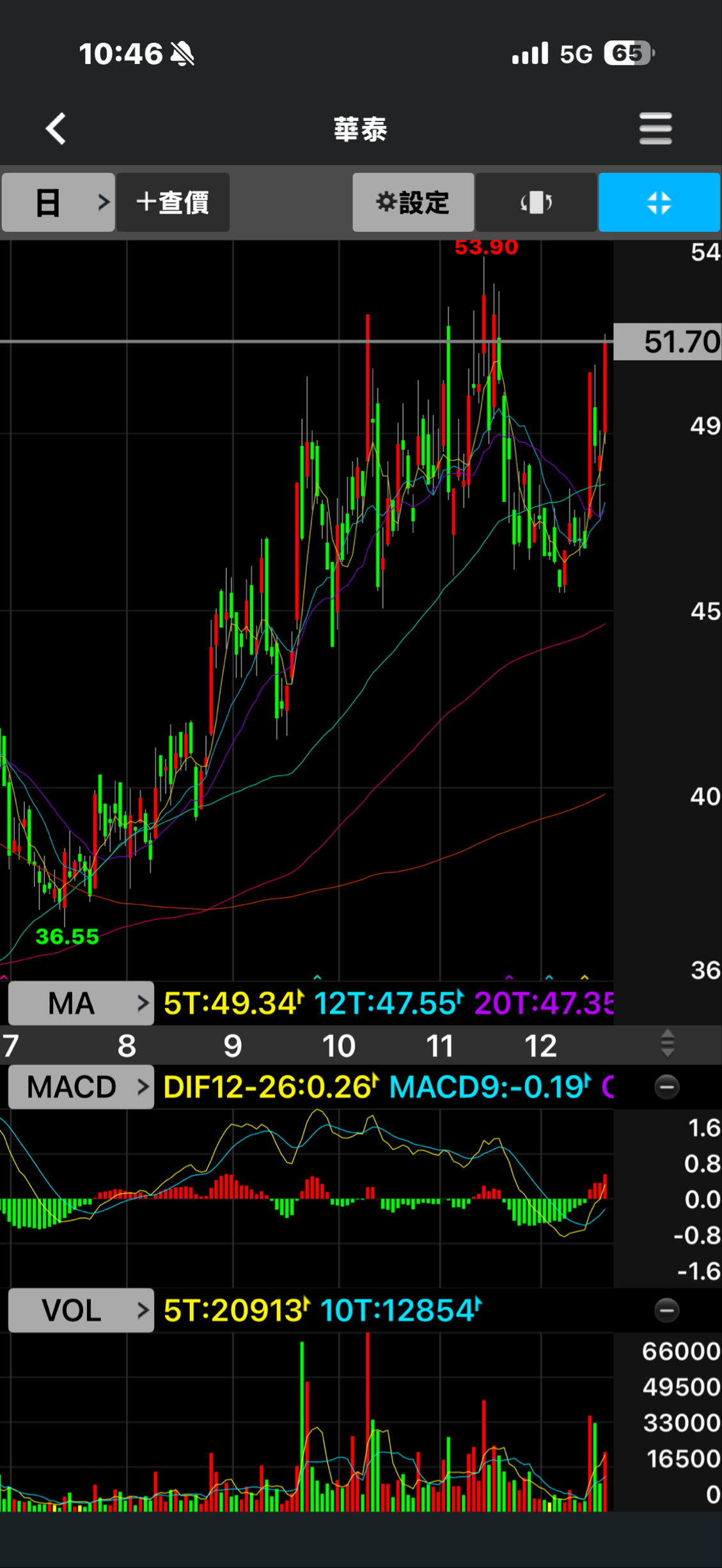Tap the 5T:49.34 moving average value

coord(233,1003)
